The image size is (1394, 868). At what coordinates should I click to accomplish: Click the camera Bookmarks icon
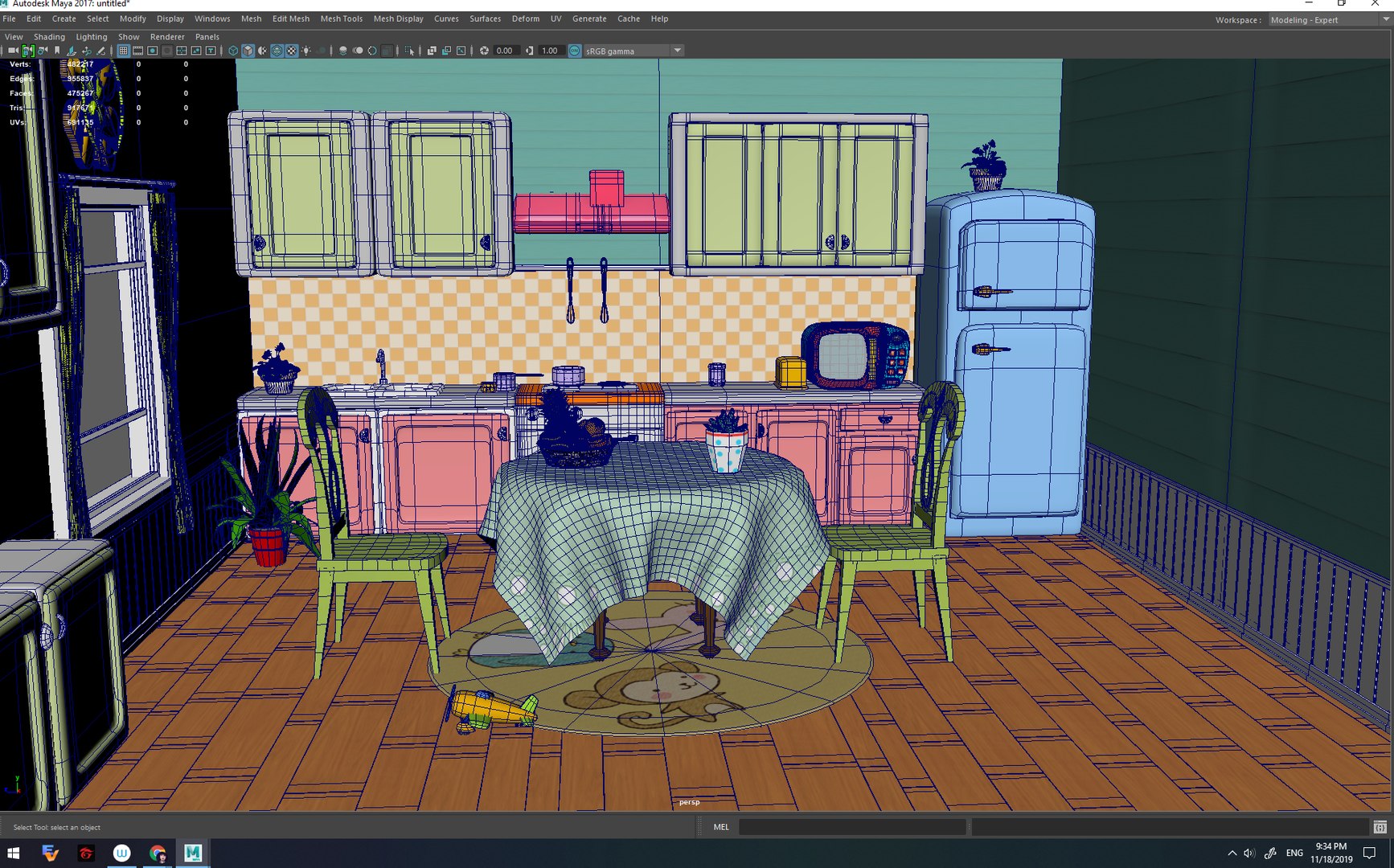click(57, 51)
